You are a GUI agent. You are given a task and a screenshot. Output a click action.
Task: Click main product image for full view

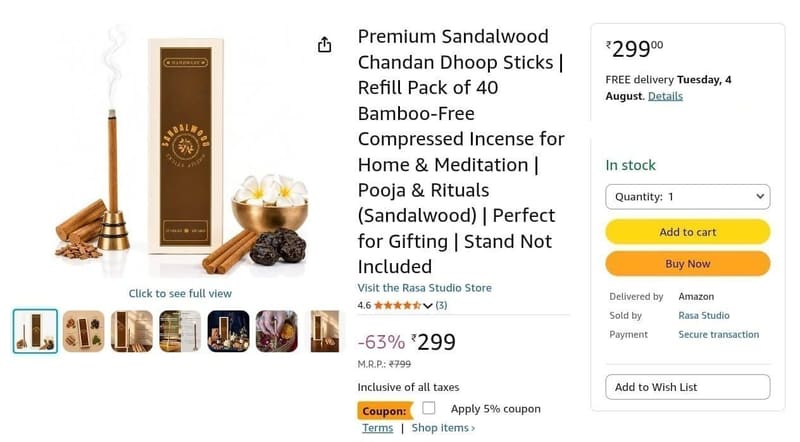click(180, 151)
